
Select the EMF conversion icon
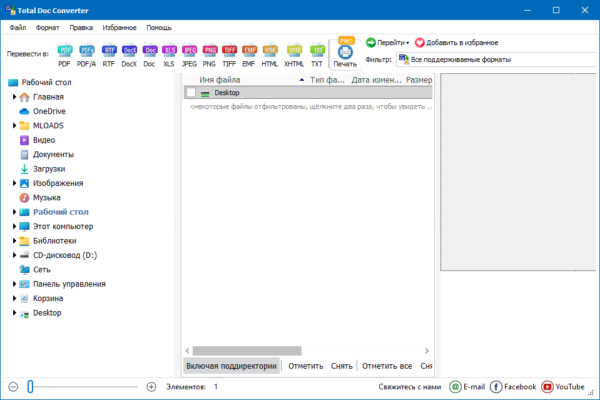click(249, 50)
